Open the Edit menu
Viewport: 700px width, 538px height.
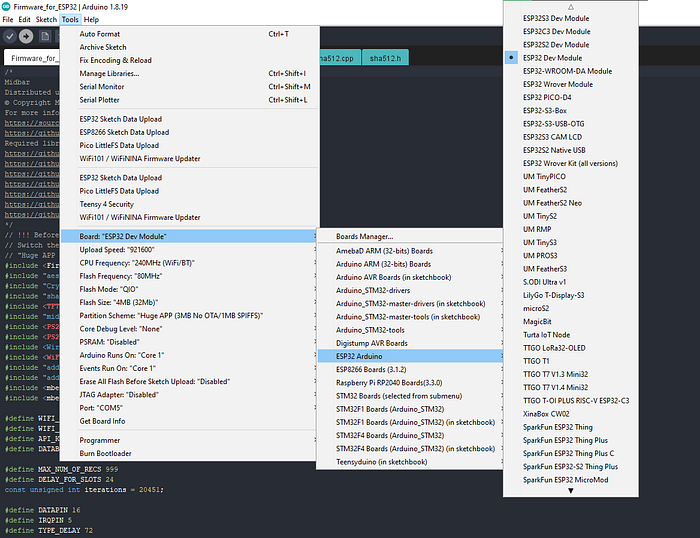tap(24, 19)
